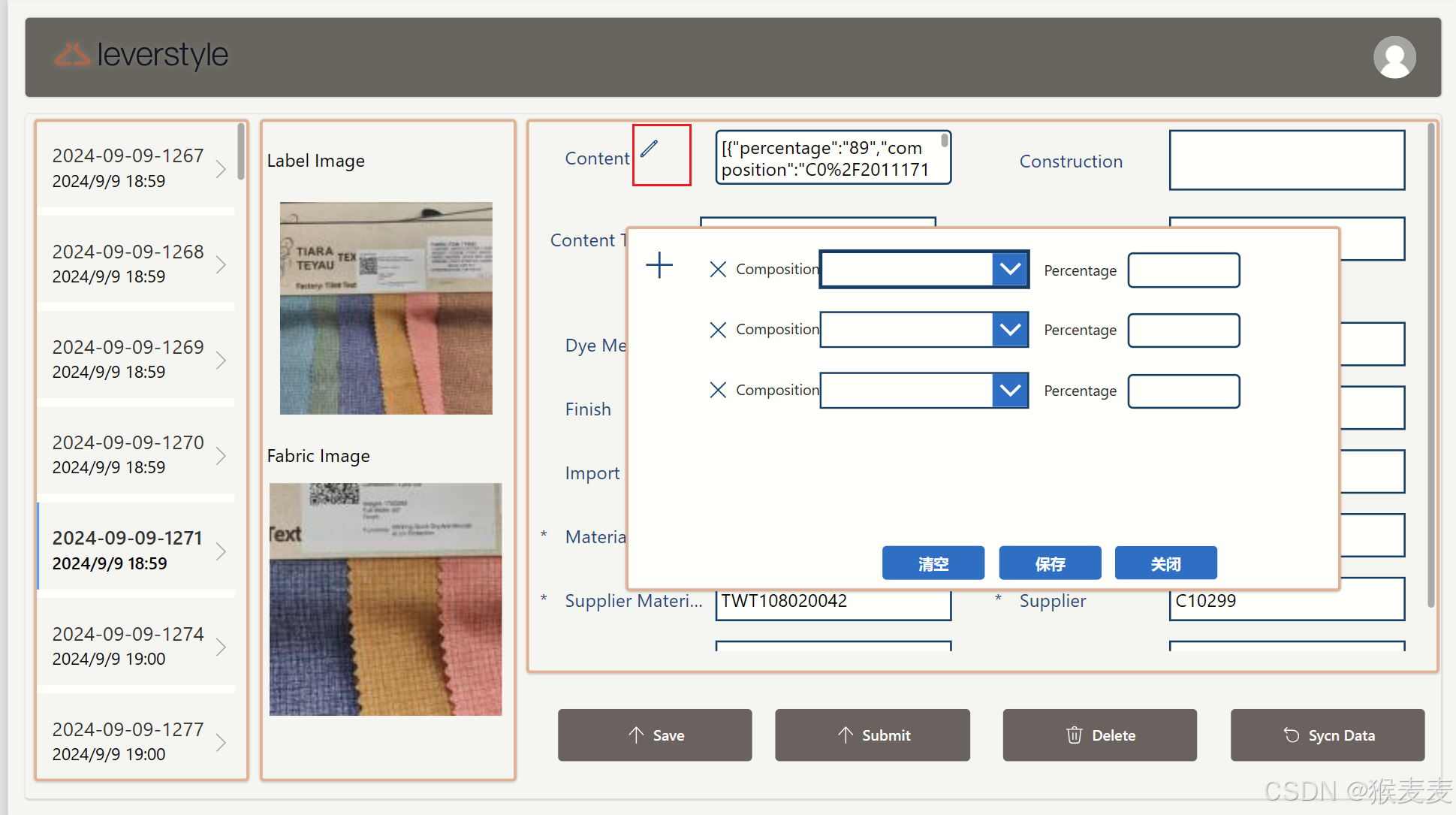Select list item 2024-09-09-1268
Image resolution: width=1456 pixels, height=815 pixels.
[128, 263]
